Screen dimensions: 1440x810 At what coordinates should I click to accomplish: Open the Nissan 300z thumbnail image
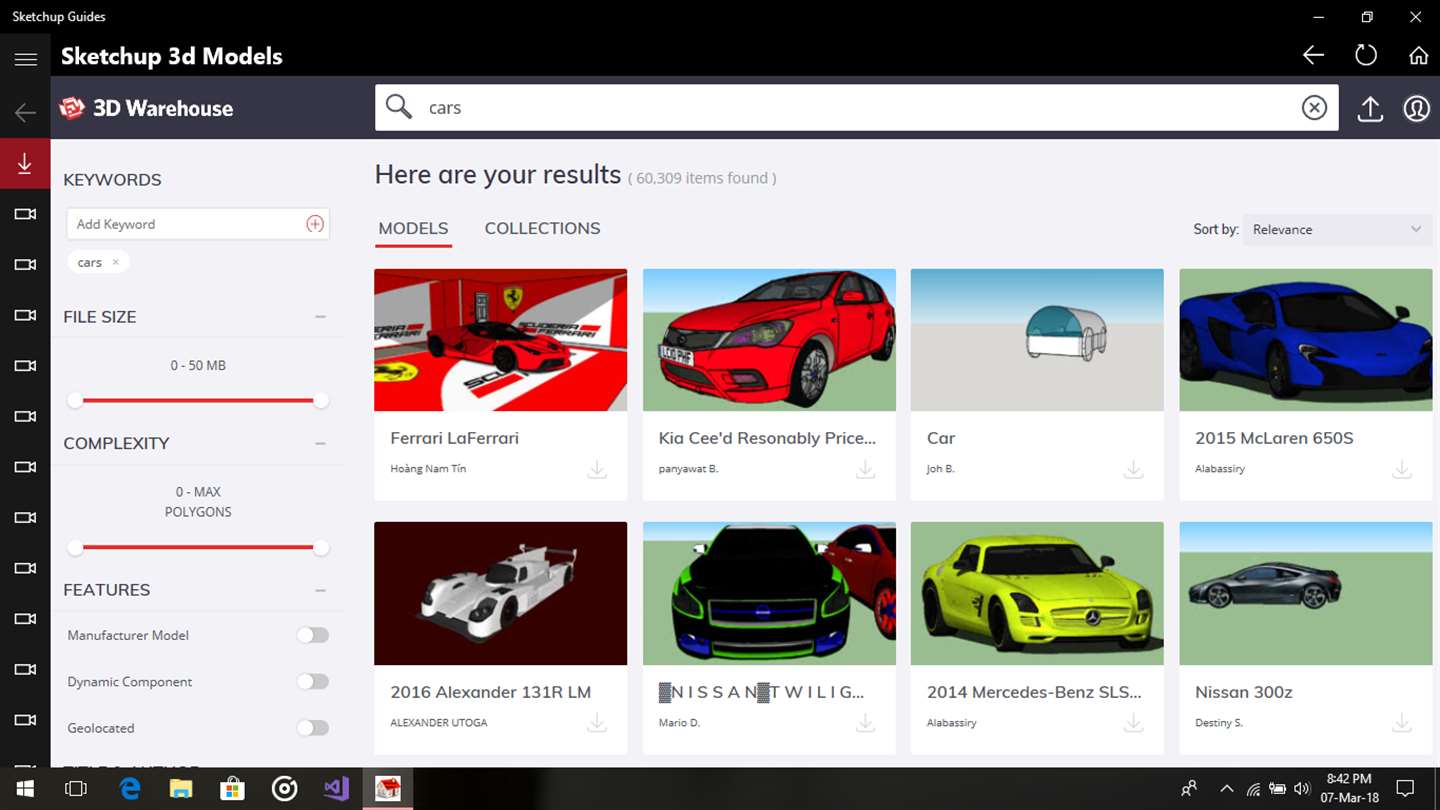pyautogui.click(x=1306, y=593)
